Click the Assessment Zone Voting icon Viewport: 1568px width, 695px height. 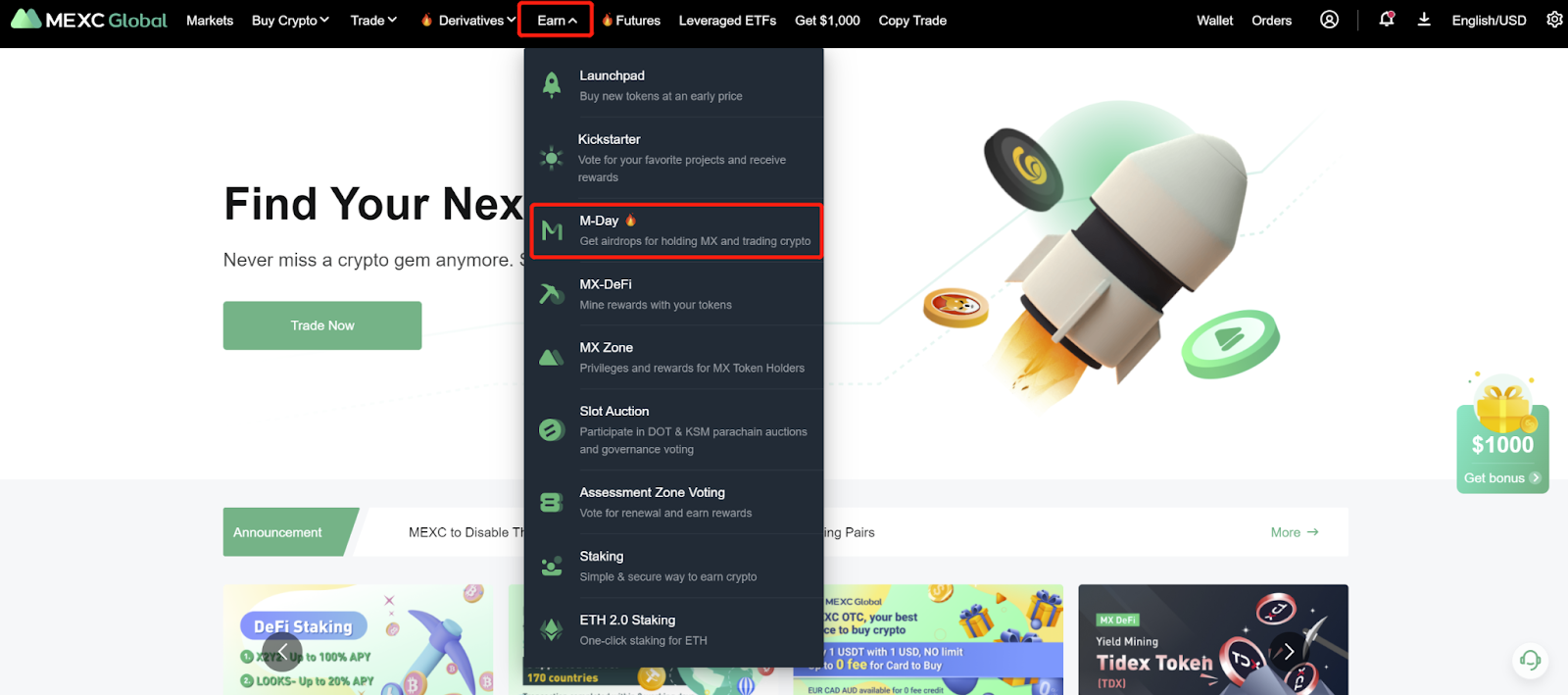(552, 502)
